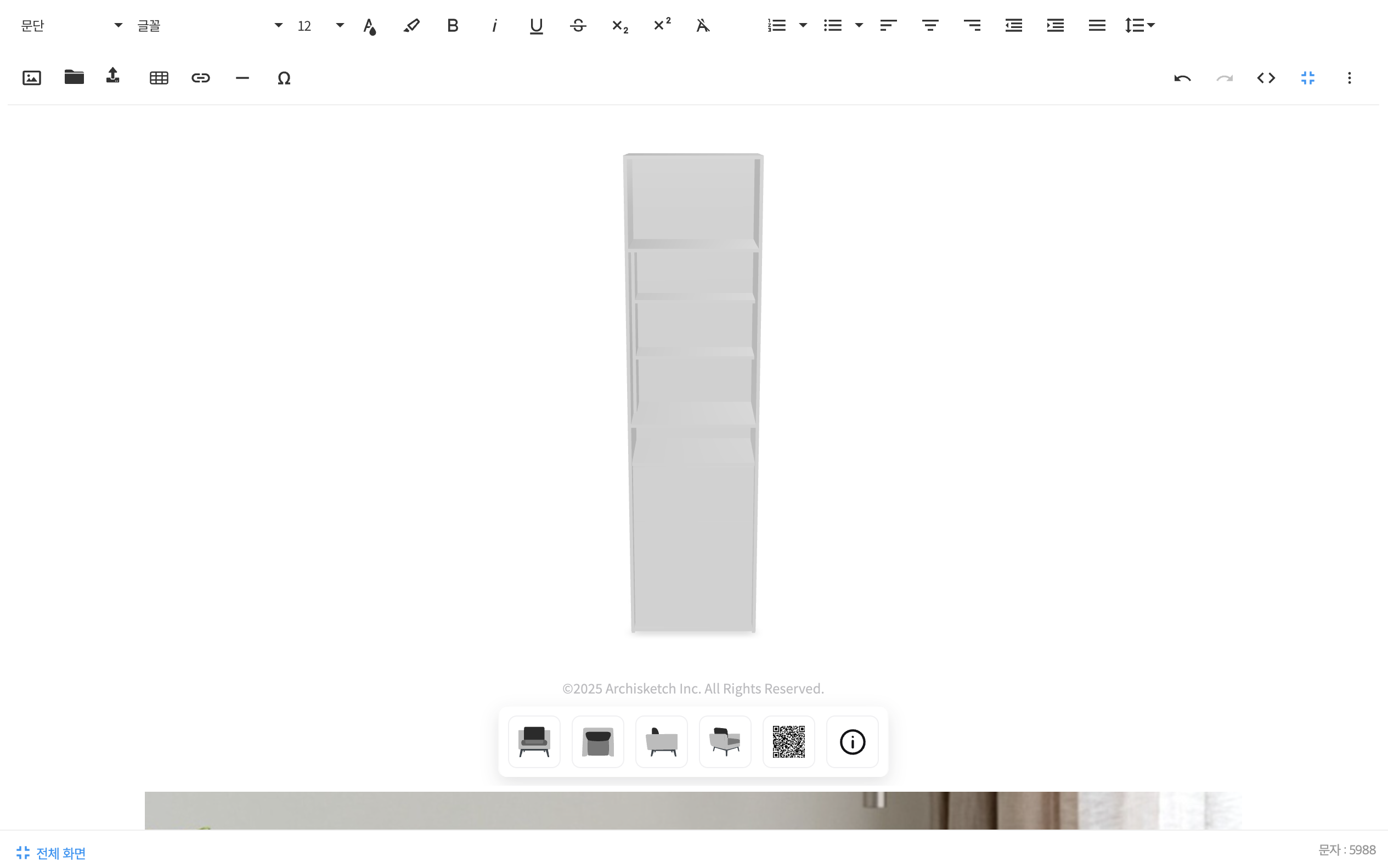
Task: Increase paragraph indent
Action: [1055, 26]
